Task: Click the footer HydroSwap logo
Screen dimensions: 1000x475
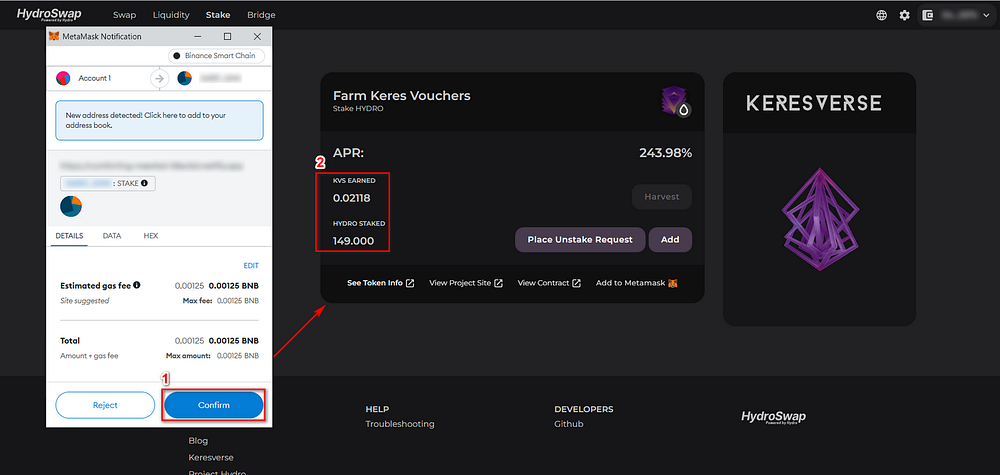Action: click(x=774, y=418)
